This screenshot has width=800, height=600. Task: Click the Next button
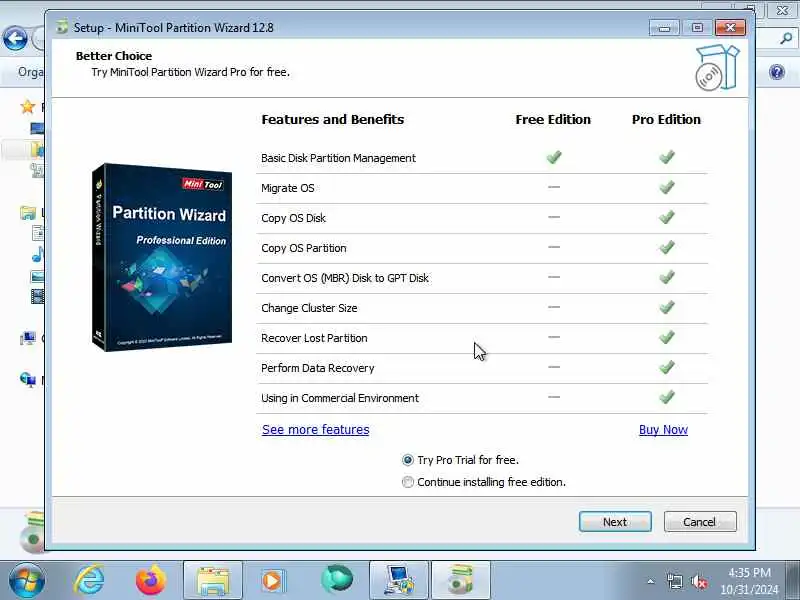tap(615, 521)
